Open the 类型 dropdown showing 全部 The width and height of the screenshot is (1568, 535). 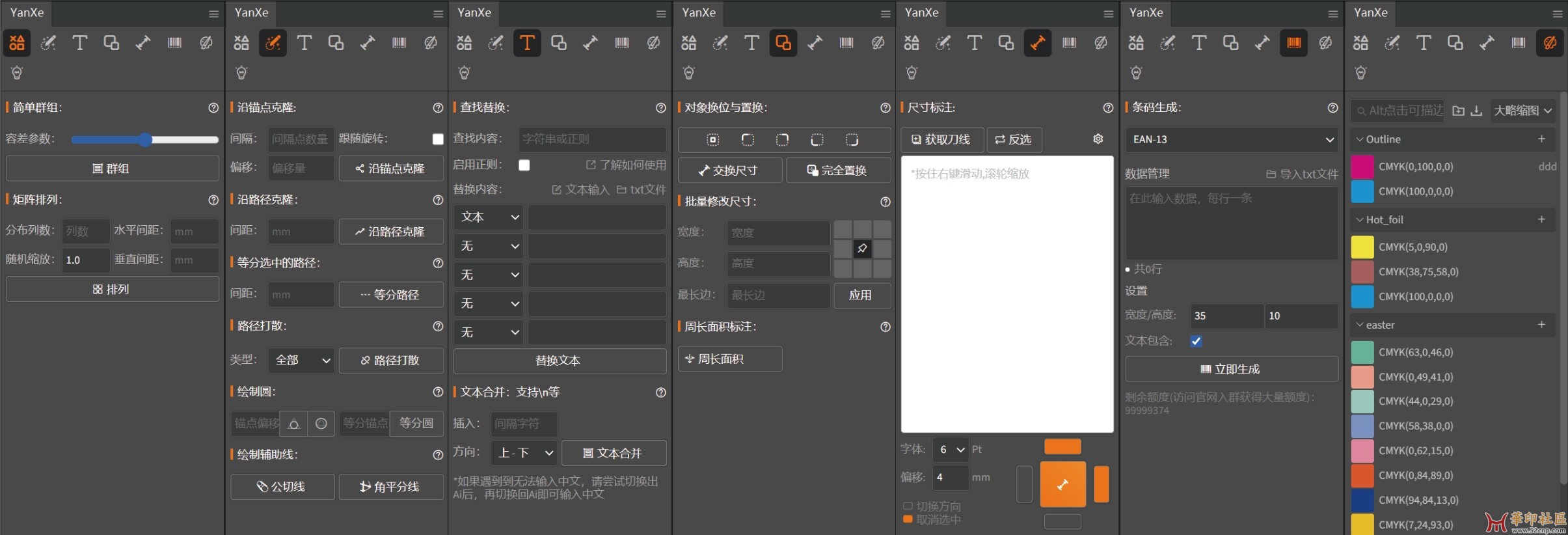pos(301,360)
